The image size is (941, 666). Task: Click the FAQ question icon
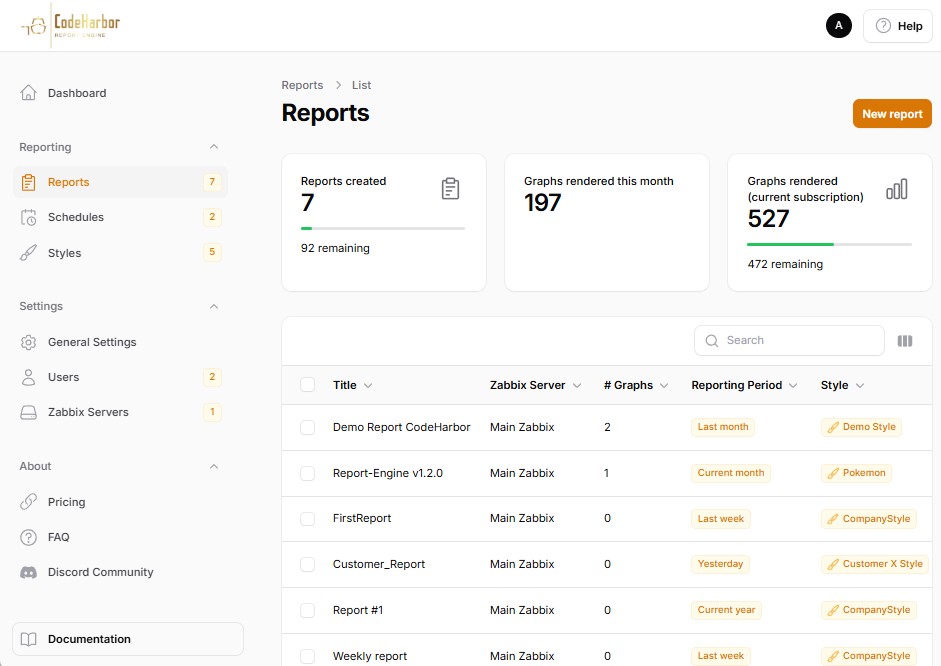point(28,537)
